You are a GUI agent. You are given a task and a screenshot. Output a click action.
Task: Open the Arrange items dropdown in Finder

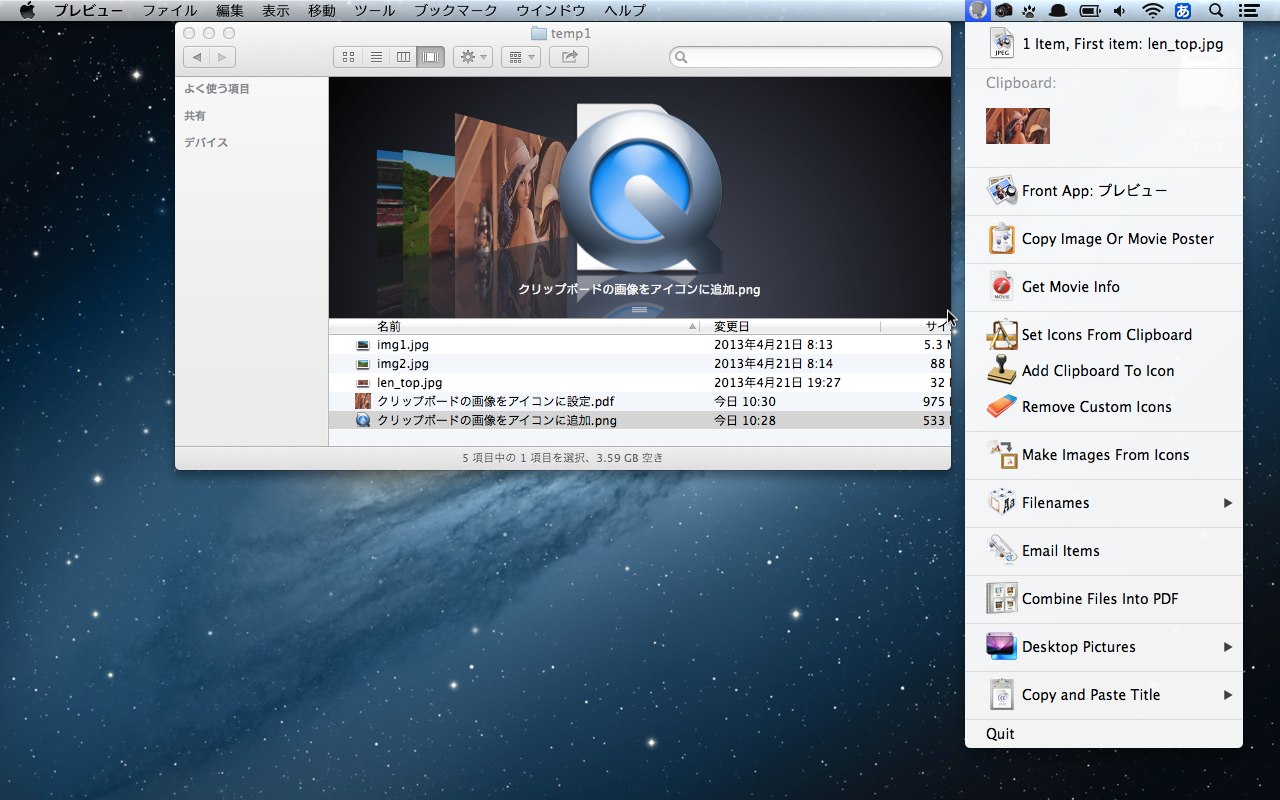(520, 57)
